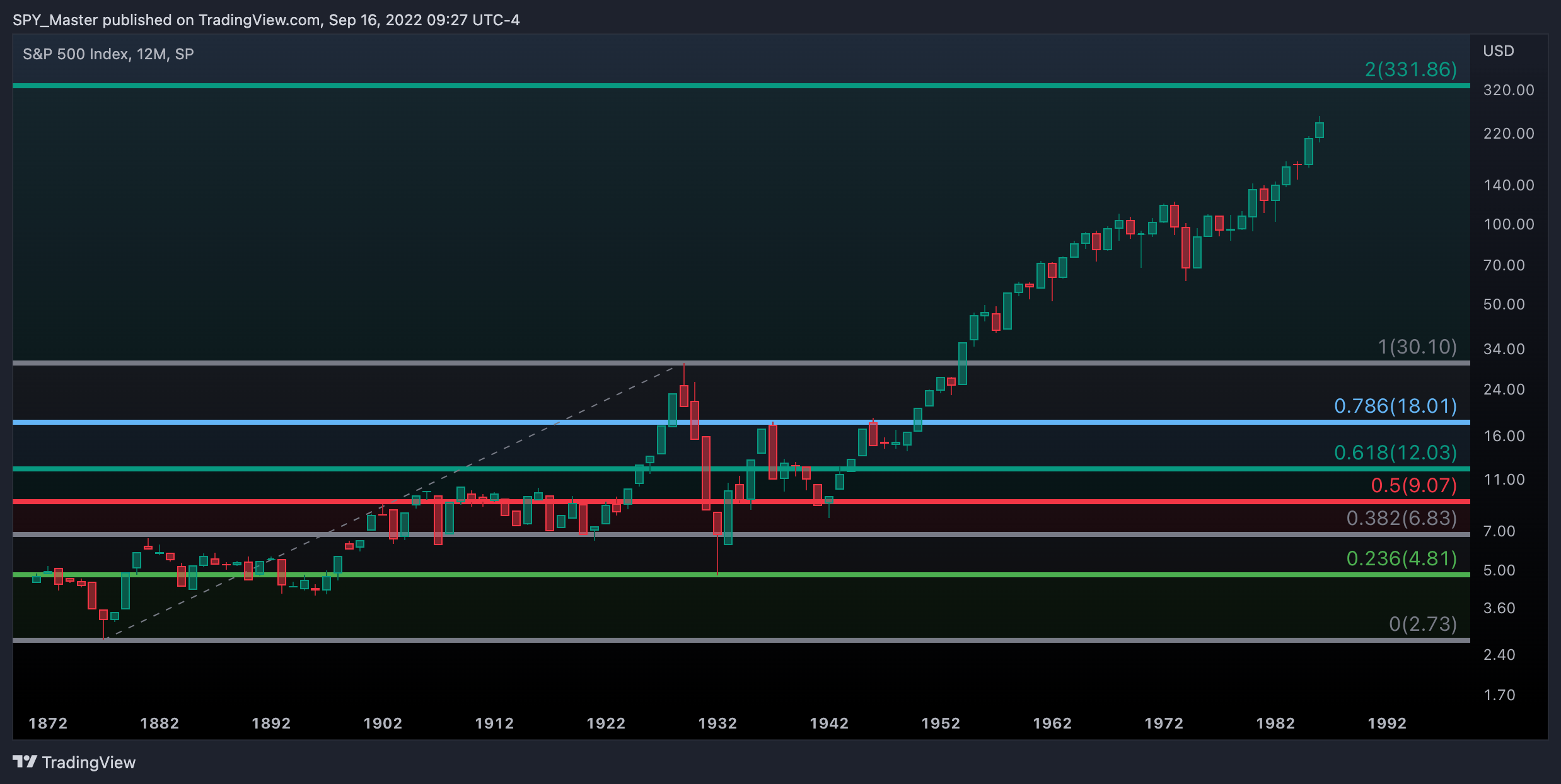The width and height of the screenshot is (1561, 784).
Task: Click the 34.00 price axis value
Action: 1504,349
